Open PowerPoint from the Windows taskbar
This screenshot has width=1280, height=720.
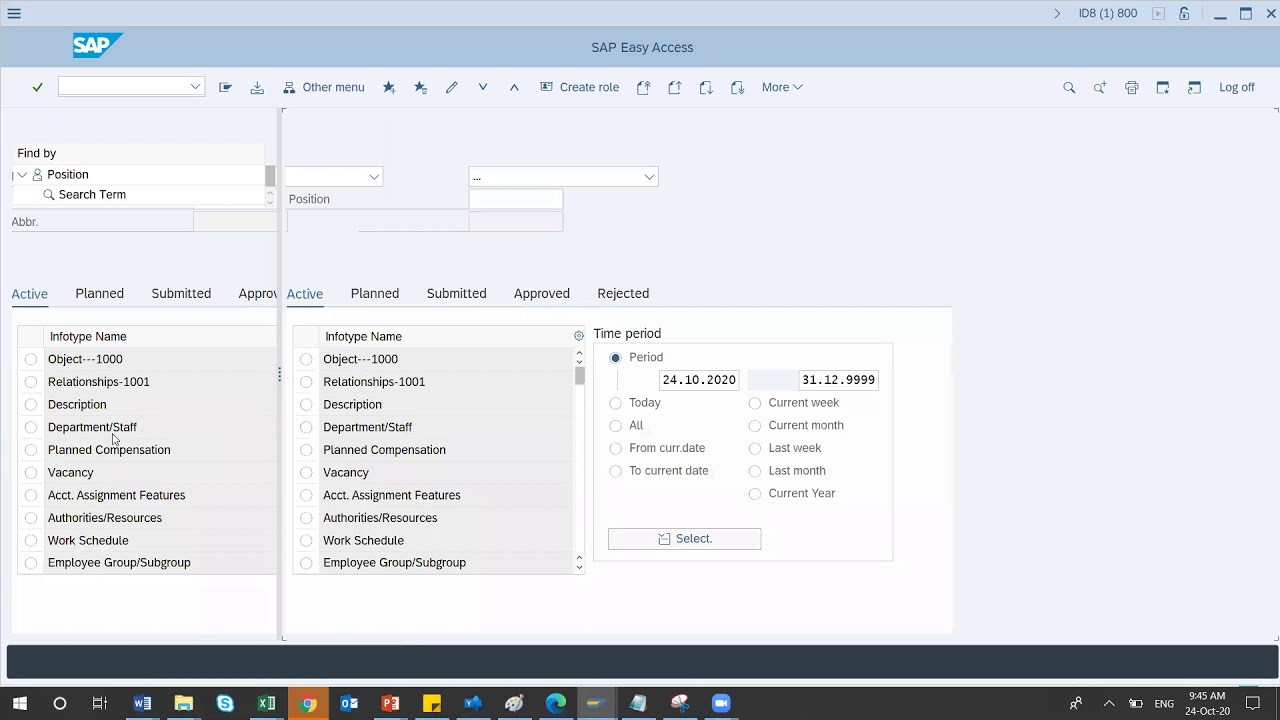[391, 703]
